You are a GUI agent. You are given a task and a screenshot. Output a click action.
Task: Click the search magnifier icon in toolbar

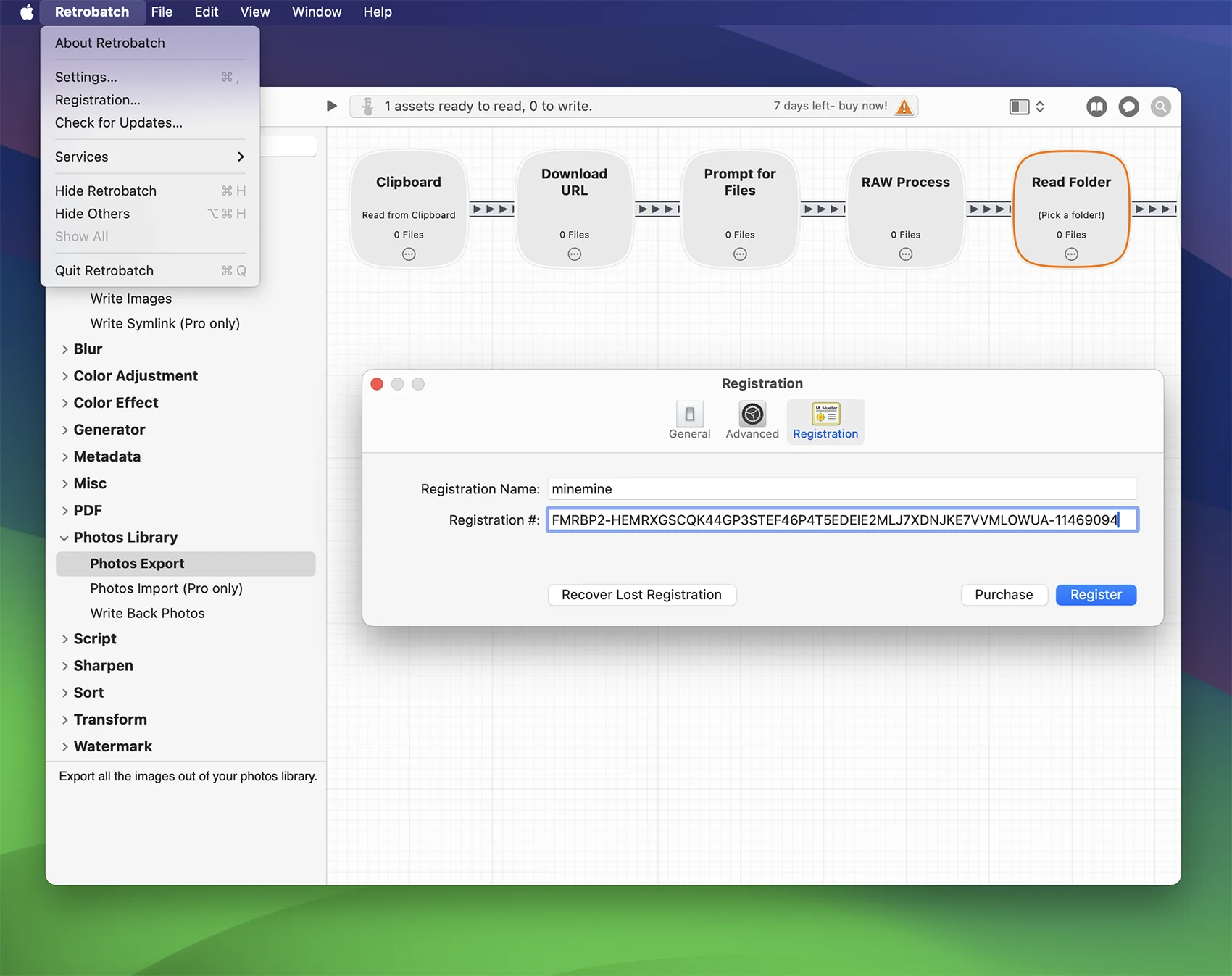(x=1160, y=107)
